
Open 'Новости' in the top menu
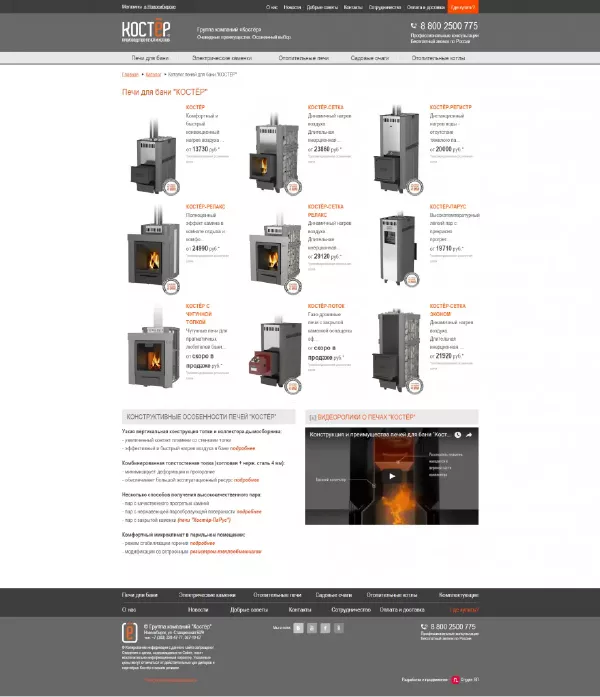(292, 7)
